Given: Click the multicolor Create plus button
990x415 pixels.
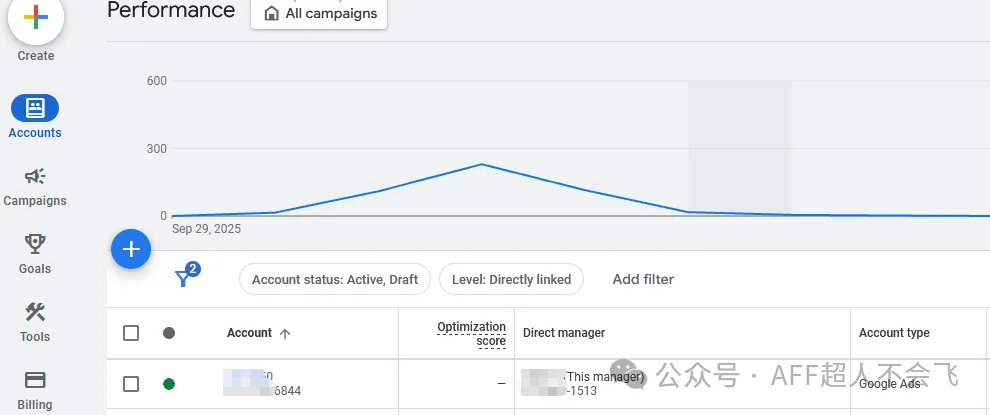Looking at the screenshot, I should [36, 18].
